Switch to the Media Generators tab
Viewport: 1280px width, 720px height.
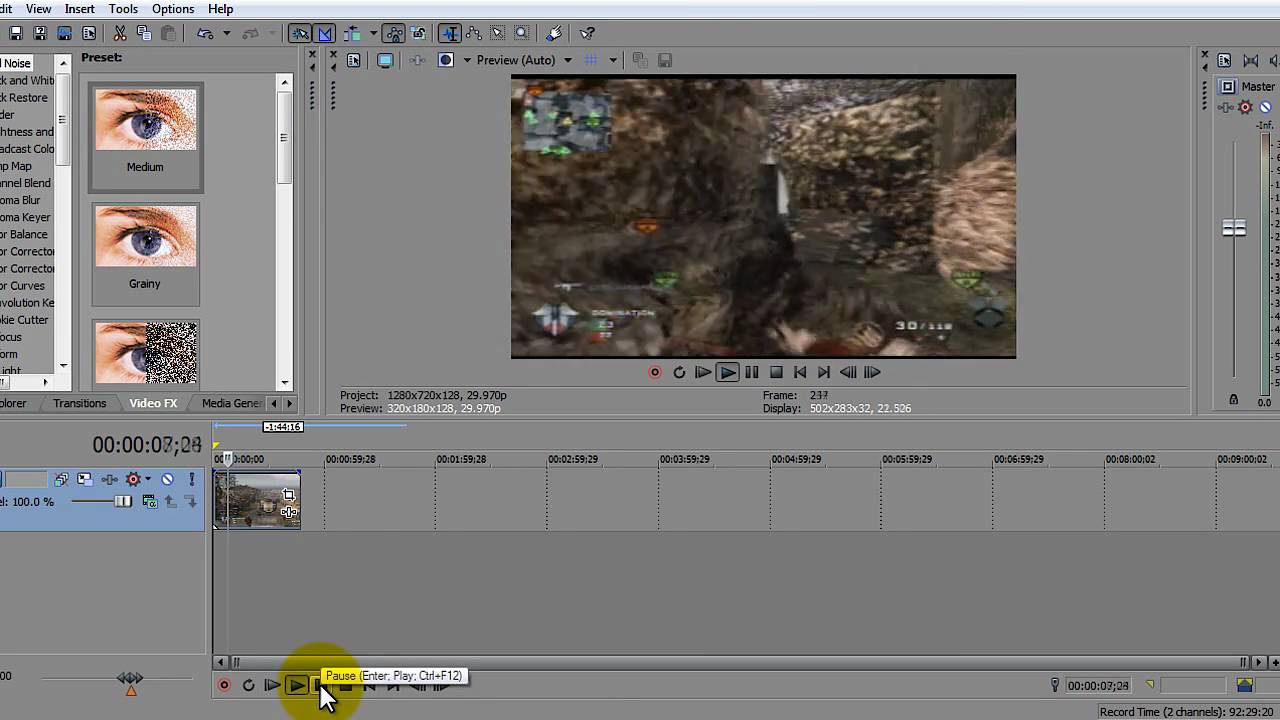coord(232,403)
